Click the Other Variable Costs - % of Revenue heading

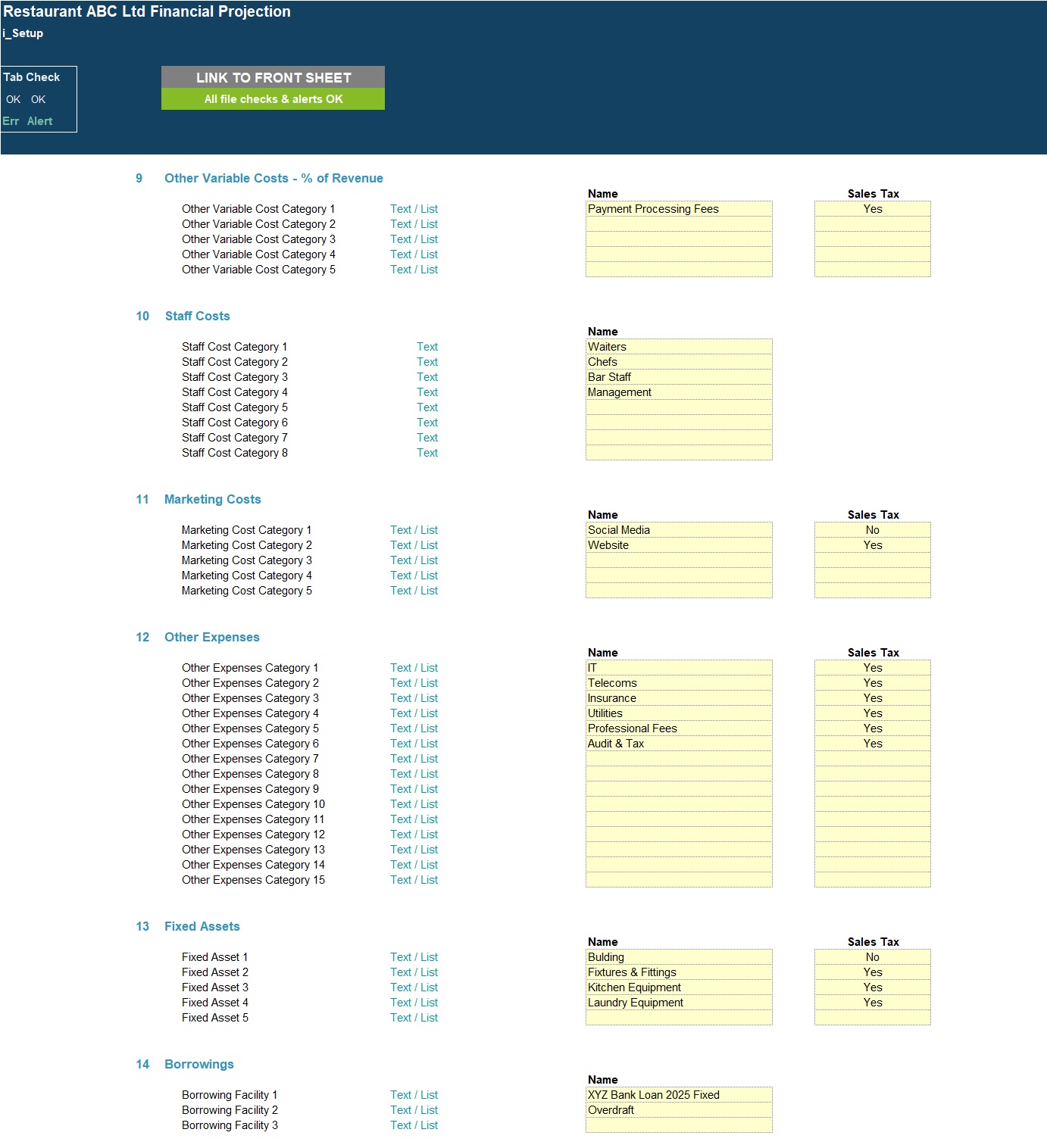[x=273, y=179]
